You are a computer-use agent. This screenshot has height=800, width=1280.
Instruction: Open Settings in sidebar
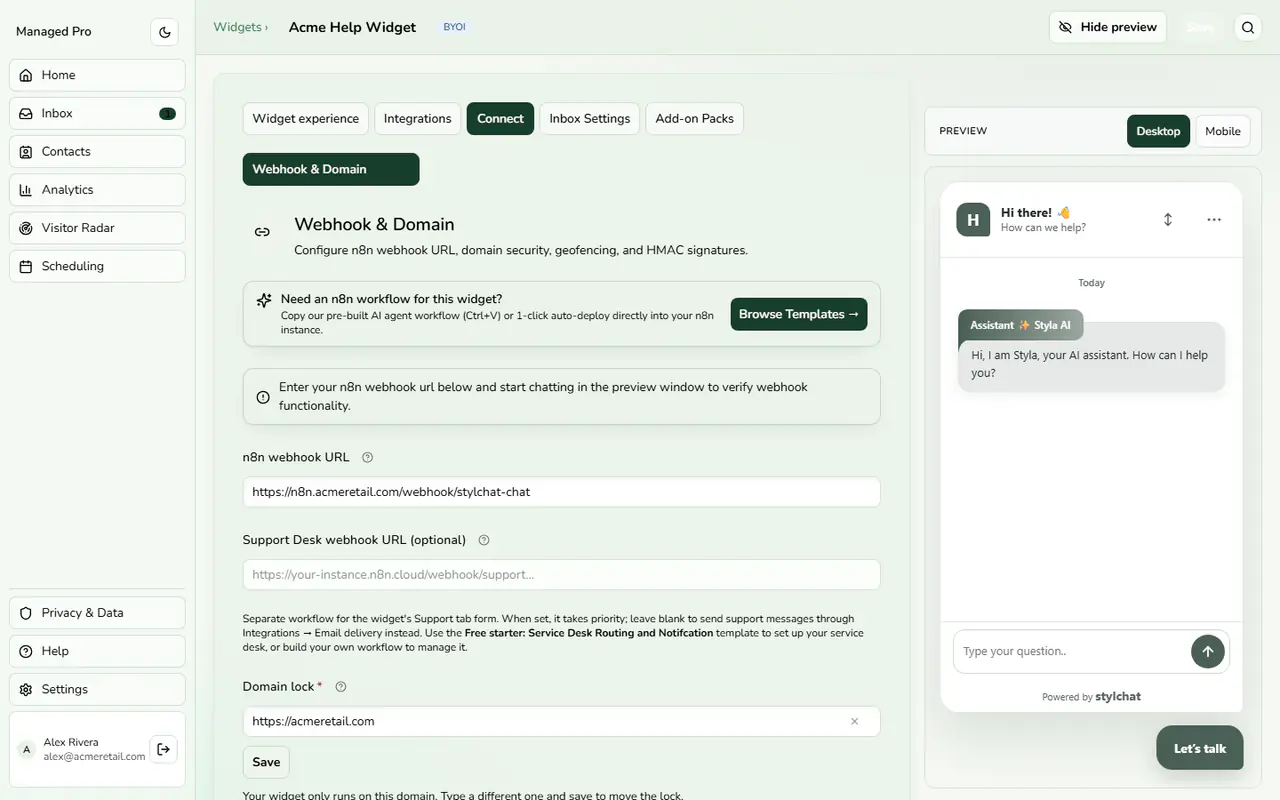coord(97,689)
